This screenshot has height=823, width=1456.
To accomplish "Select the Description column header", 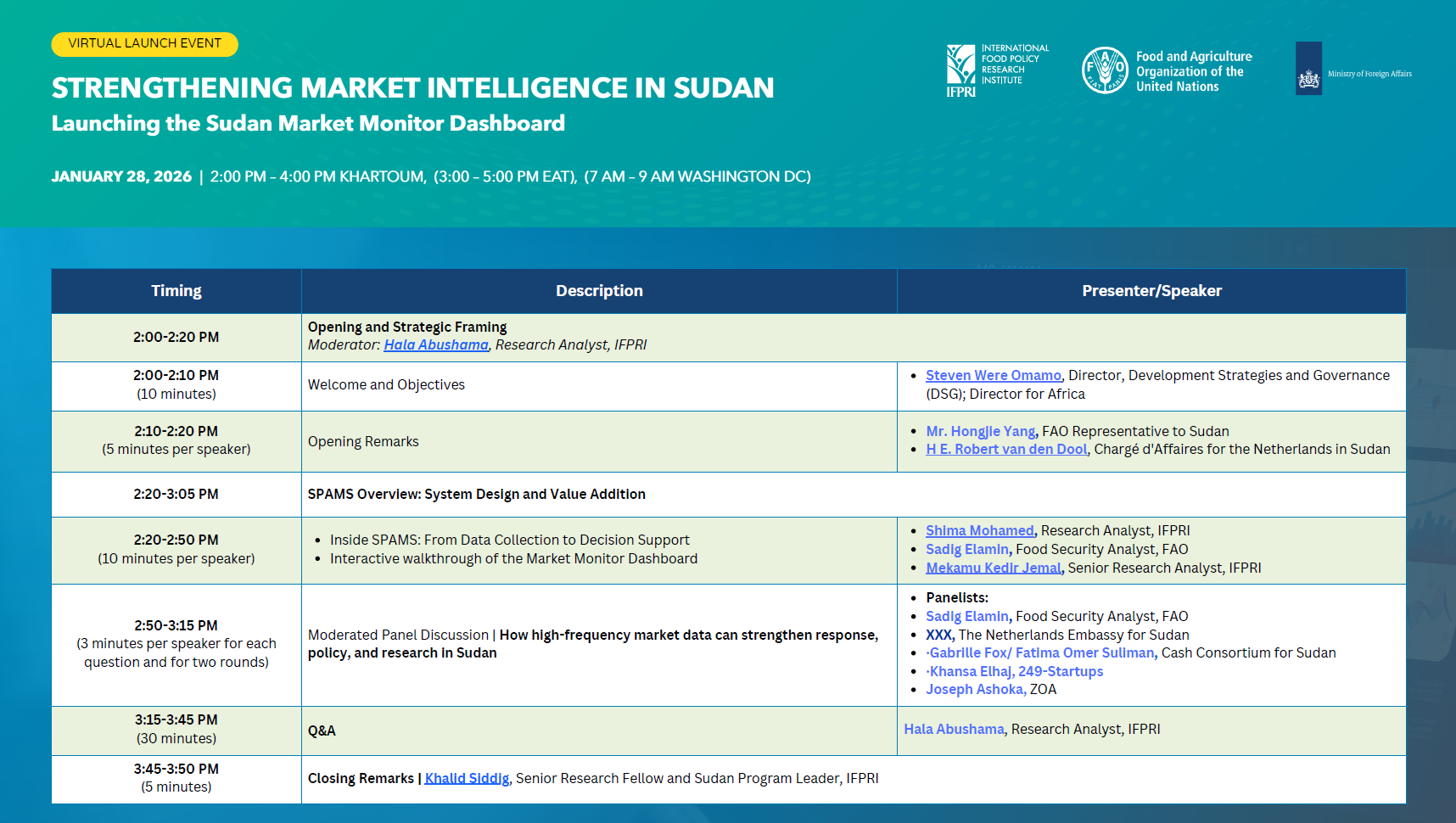I will [x=599, y=290].
